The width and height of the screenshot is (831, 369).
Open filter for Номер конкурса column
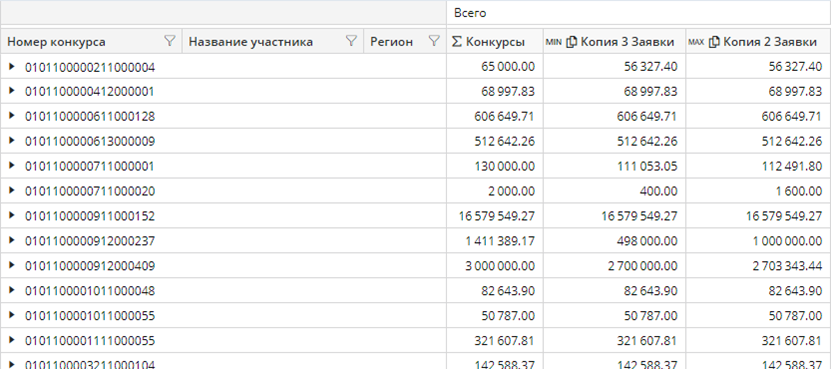click(x=170, y=41)
